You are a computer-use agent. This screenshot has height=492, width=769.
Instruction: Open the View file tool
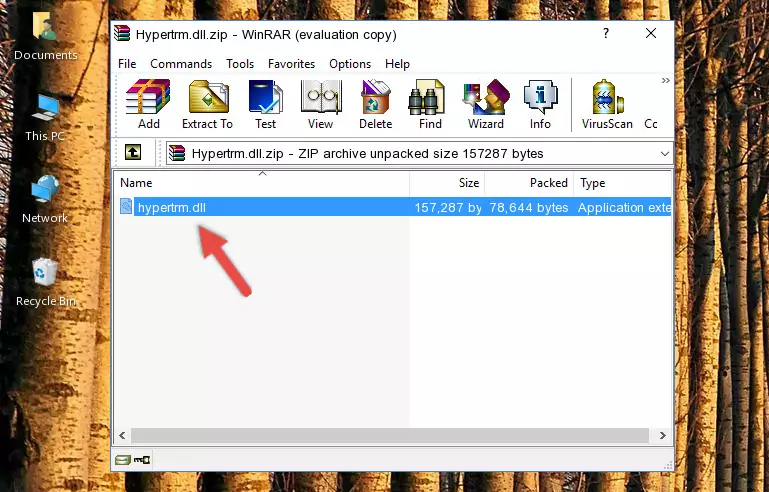(321, 104)
